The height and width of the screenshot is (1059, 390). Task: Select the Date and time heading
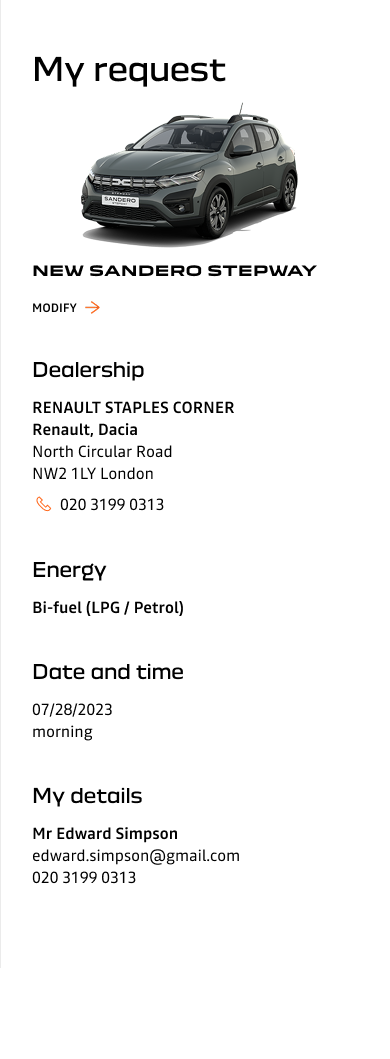click(x=108, y=672)
